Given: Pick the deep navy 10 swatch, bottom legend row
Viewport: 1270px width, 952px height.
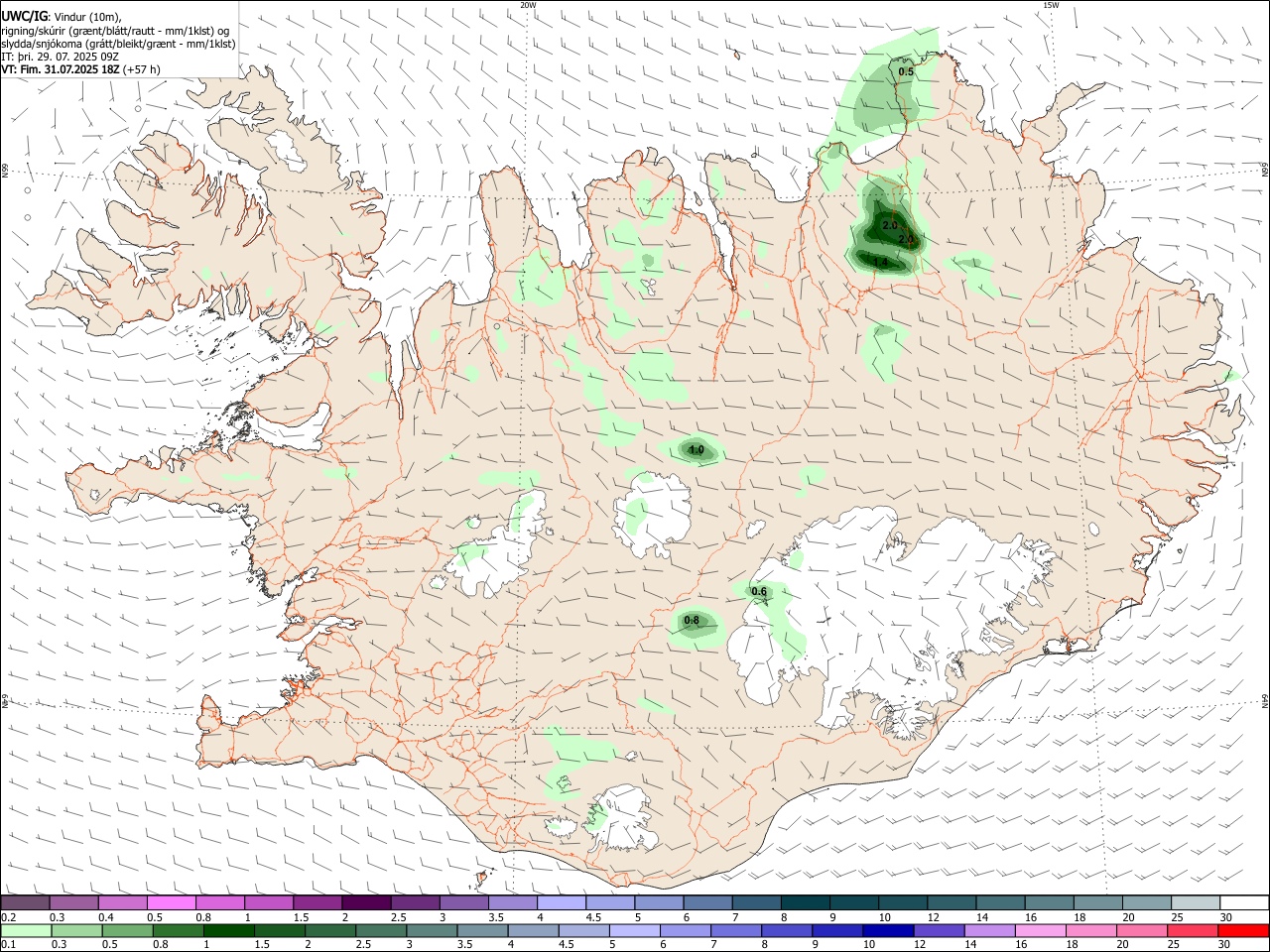Looking at the screenshot, I should 888,931.
